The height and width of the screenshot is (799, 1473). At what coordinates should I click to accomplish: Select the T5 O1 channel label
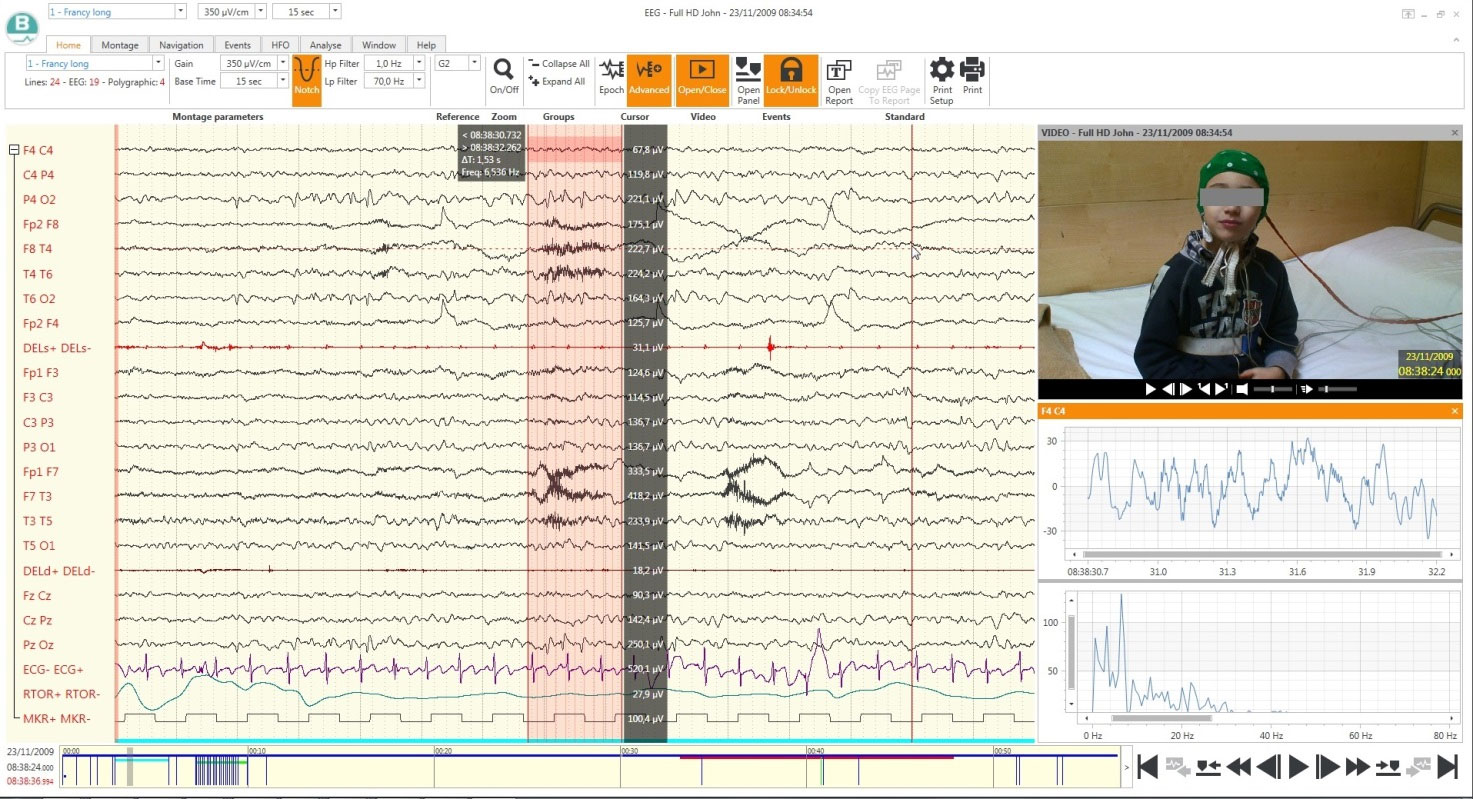(39, 546)
